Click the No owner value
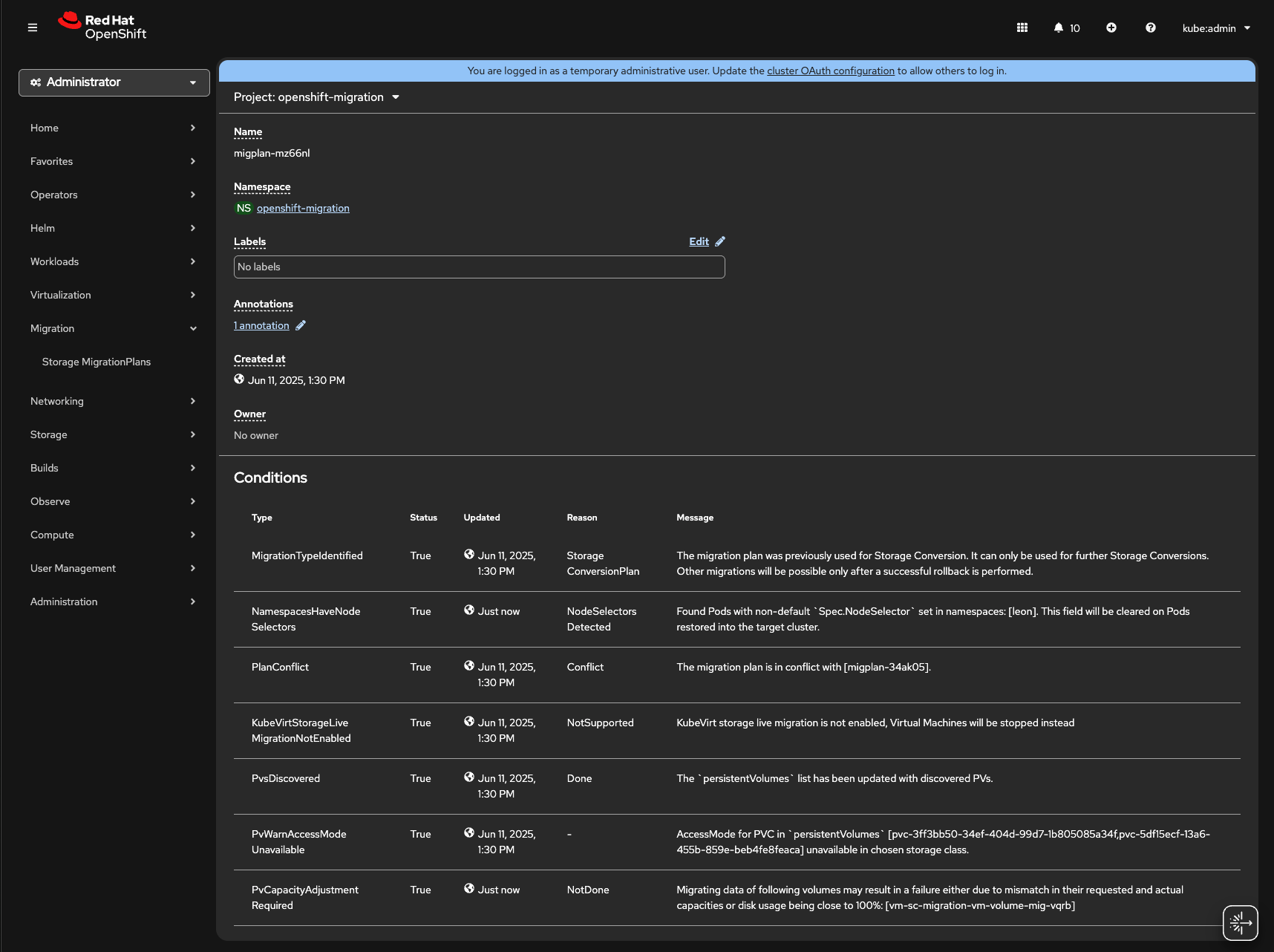The width and height of the screenshot is (1274, 952). tap(256, 435)
